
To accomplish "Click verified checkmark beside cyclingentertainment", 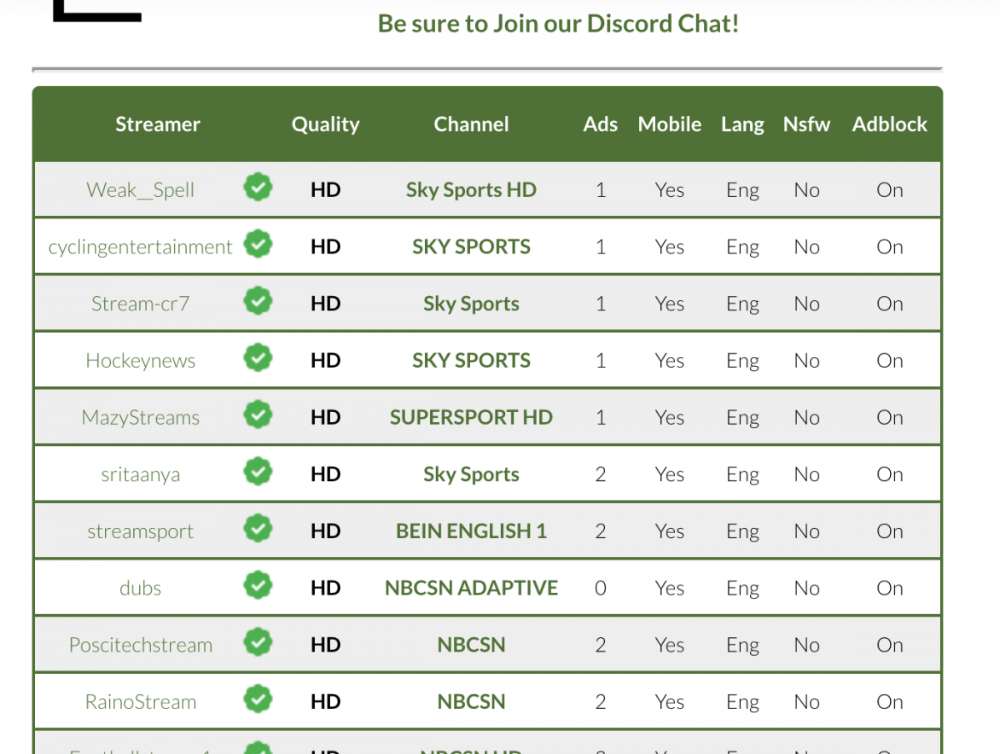I will 258,244.
